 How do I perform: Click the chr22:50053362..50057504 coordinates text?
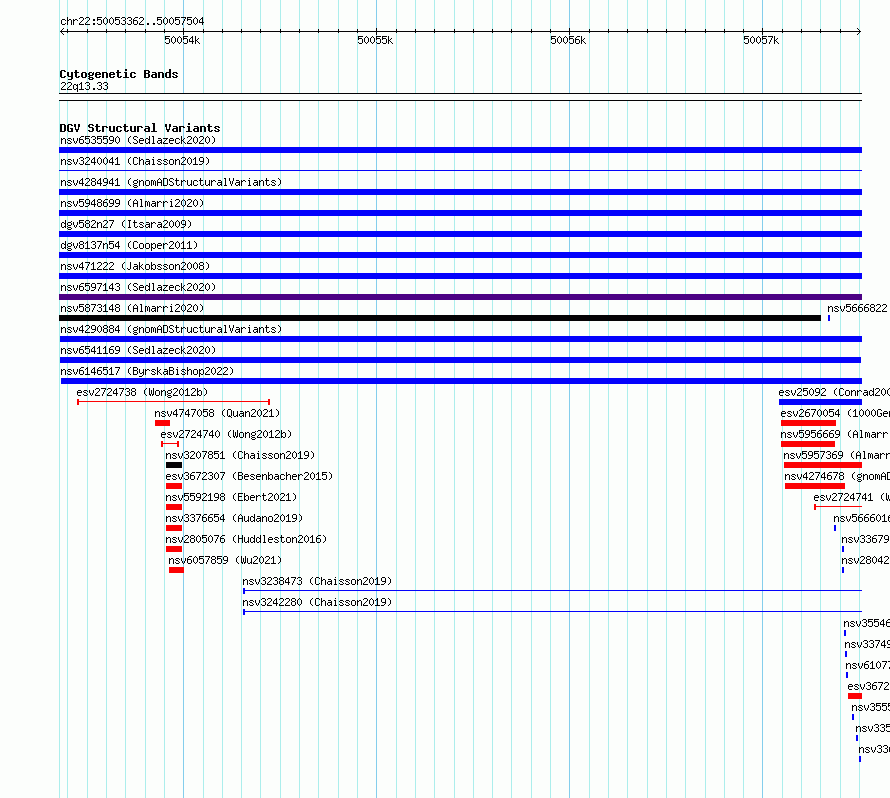[132, 21]
